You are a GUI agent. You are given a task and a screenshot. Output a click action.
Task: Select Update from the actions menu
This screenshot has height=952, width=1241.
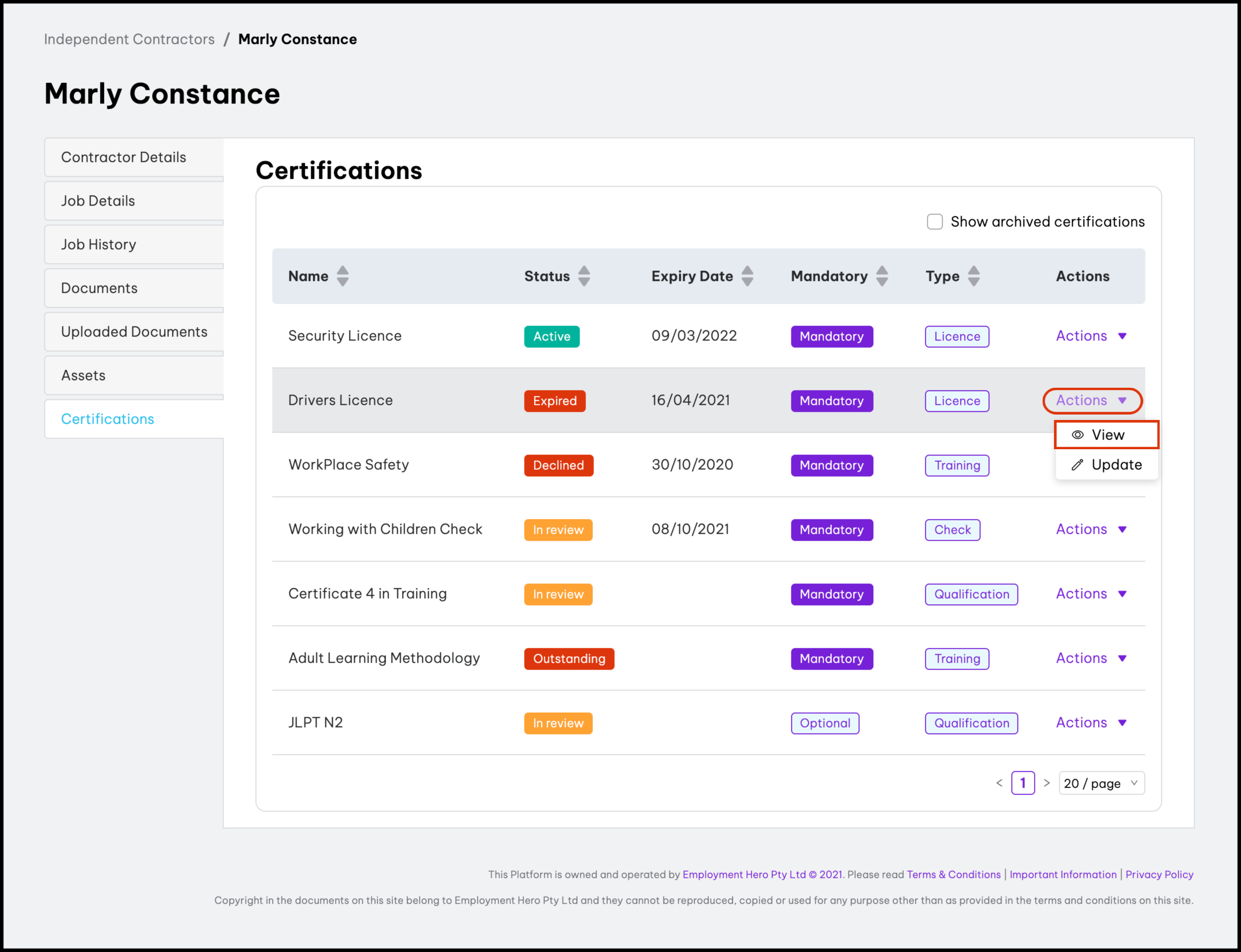[x=1116, y=465]
